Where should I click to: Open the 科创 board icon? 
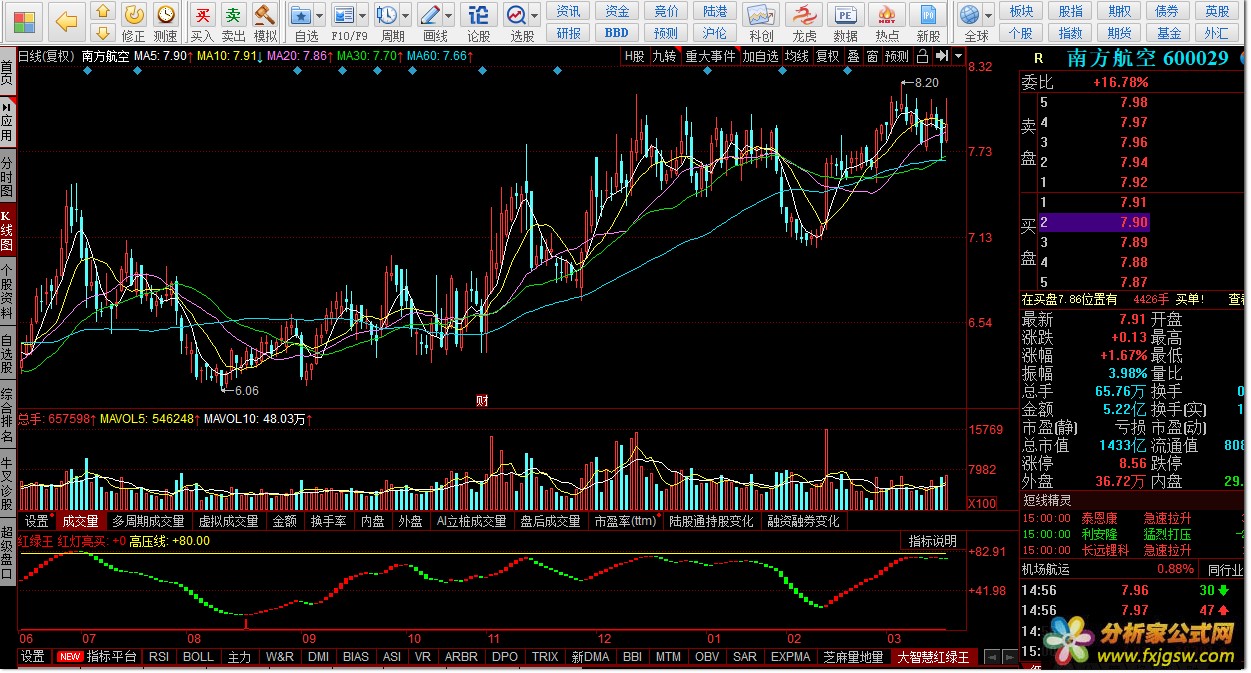[x=761, y=15]
